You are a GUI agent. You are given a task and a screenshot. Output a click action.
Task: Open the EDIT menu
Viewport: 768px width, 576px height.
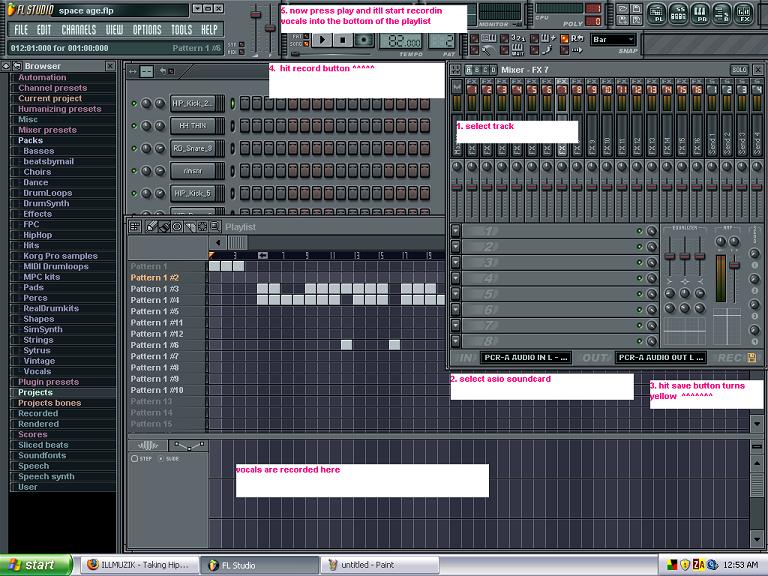click(44, 30)
